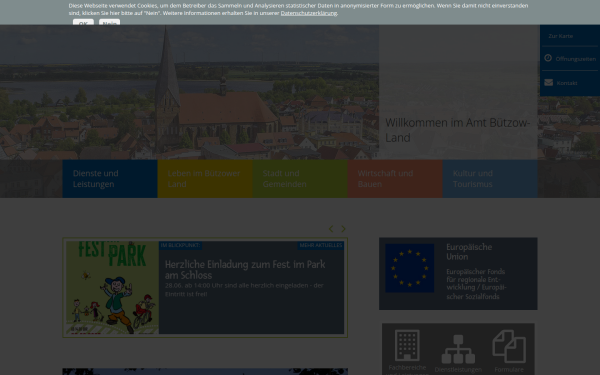Screen dimensions: 600x375
Task: Decline cookies with the Nein button
Action: click(109, 22)
